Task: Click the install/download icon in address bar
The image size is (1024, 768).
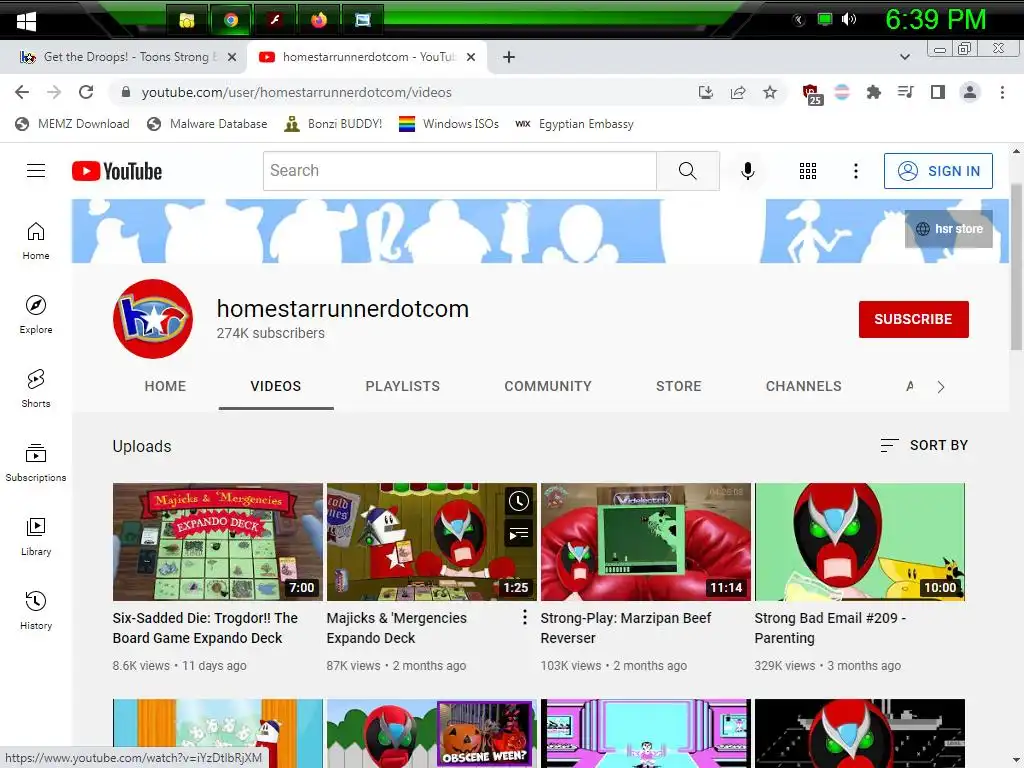Action: coord(706,92)
